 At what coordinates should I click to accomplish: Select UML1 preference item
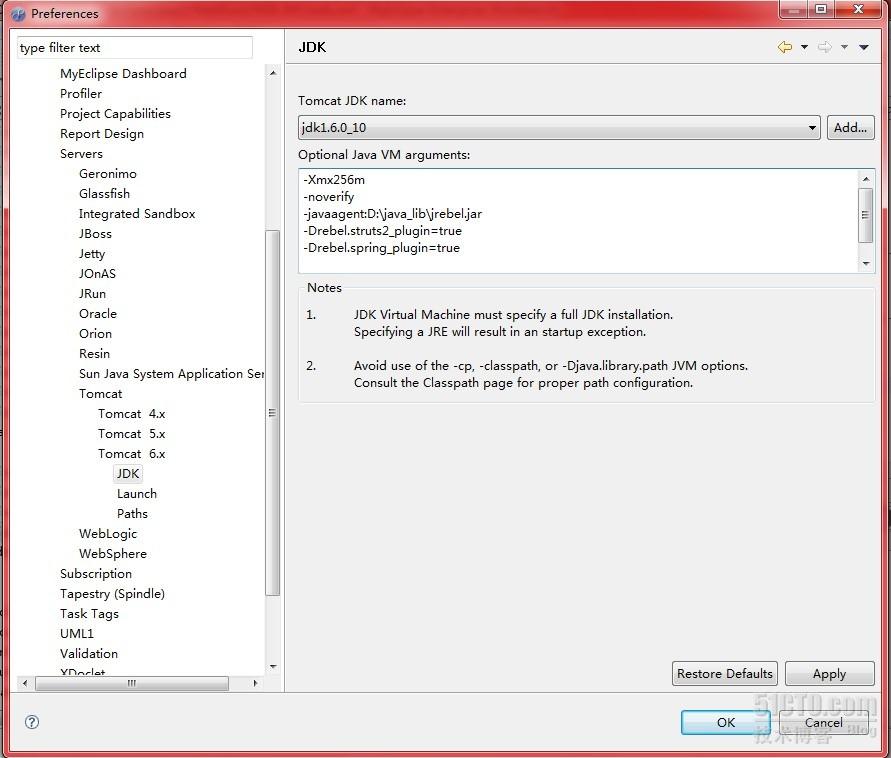[77, 634]
